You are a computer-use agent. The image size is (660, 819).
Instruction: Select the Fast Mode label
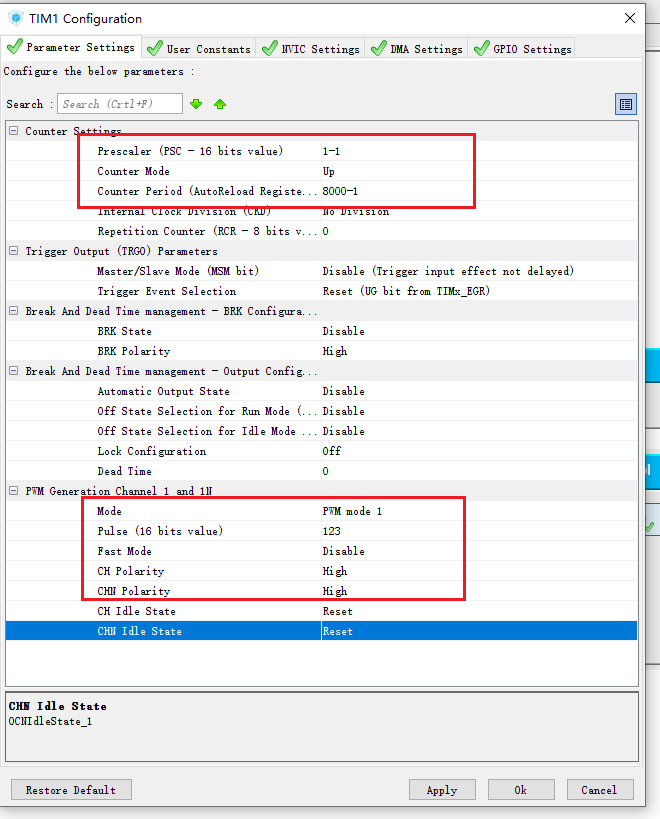point(124,551)
